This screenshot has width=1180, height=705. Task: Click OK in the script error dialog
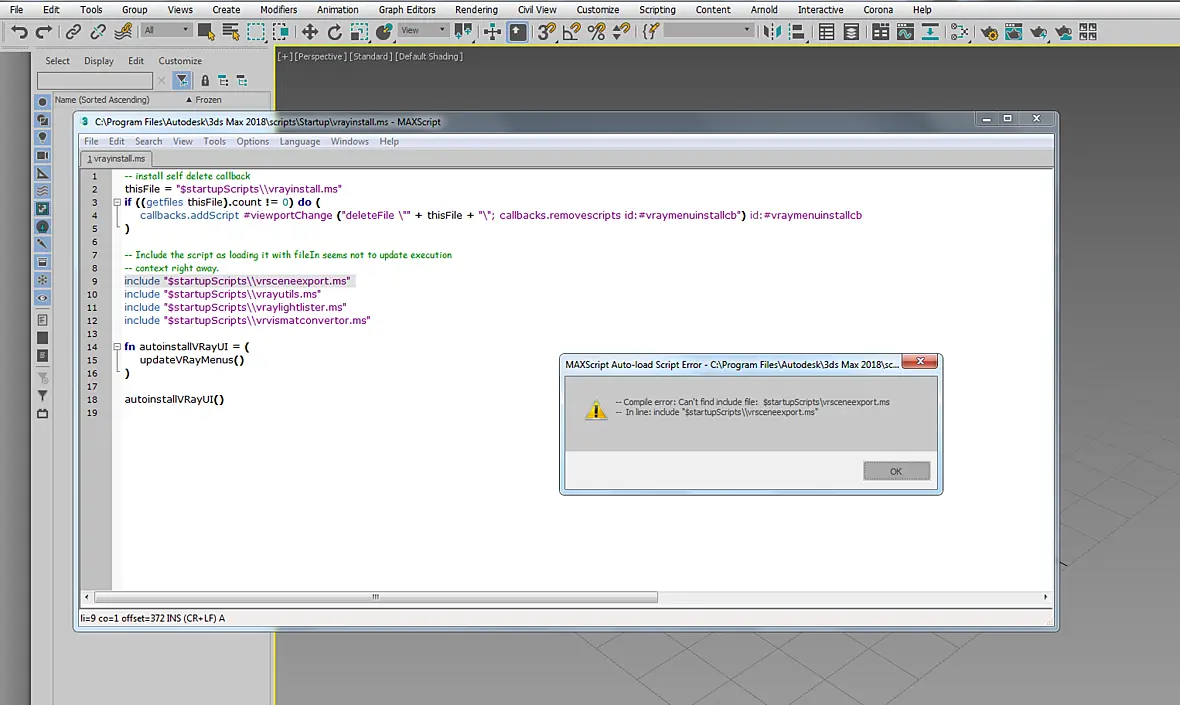tap(896, 471)
